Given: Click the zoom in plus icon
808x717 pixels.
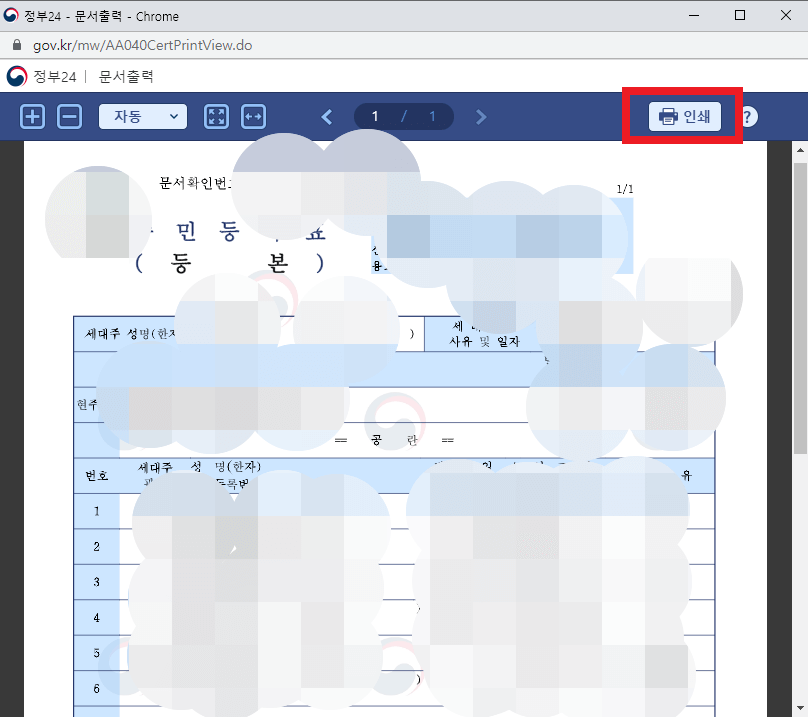Looking at the screenshot, I should 32,116.
